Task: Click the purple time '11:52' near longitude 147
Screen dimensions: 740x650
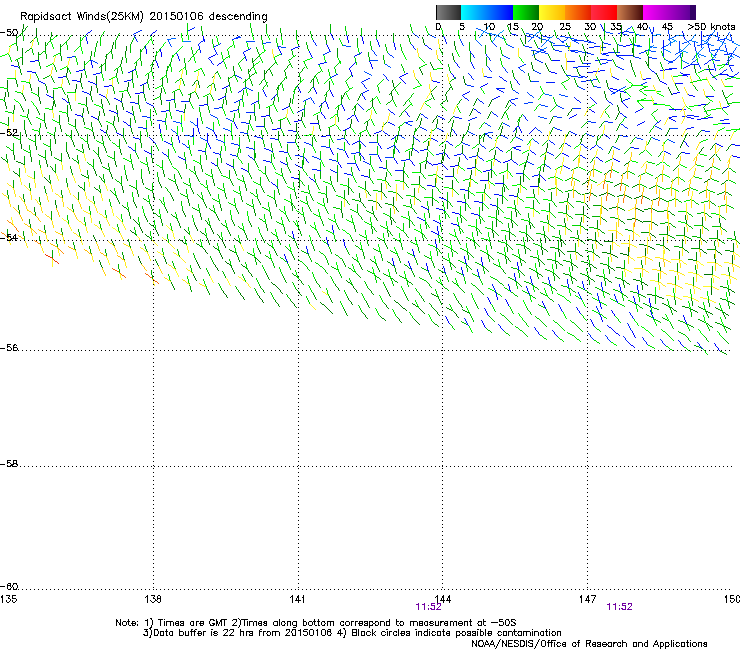Action: click(x=619, y=607)
